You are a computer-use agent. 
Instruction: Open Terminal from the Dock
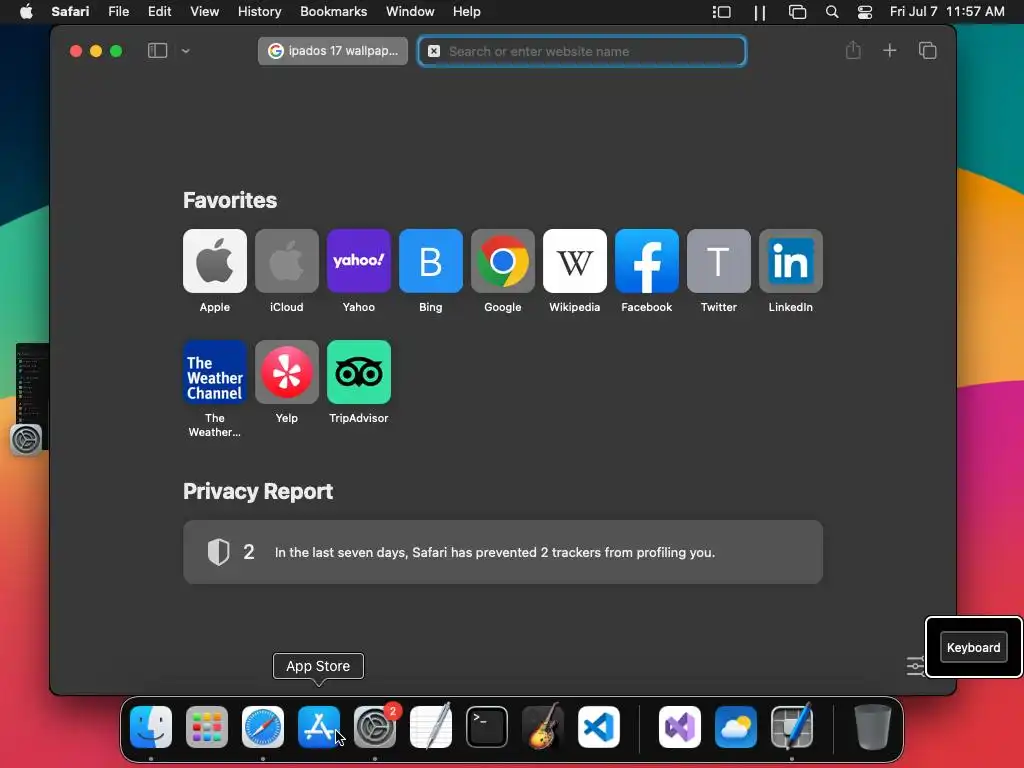[487, 727]
